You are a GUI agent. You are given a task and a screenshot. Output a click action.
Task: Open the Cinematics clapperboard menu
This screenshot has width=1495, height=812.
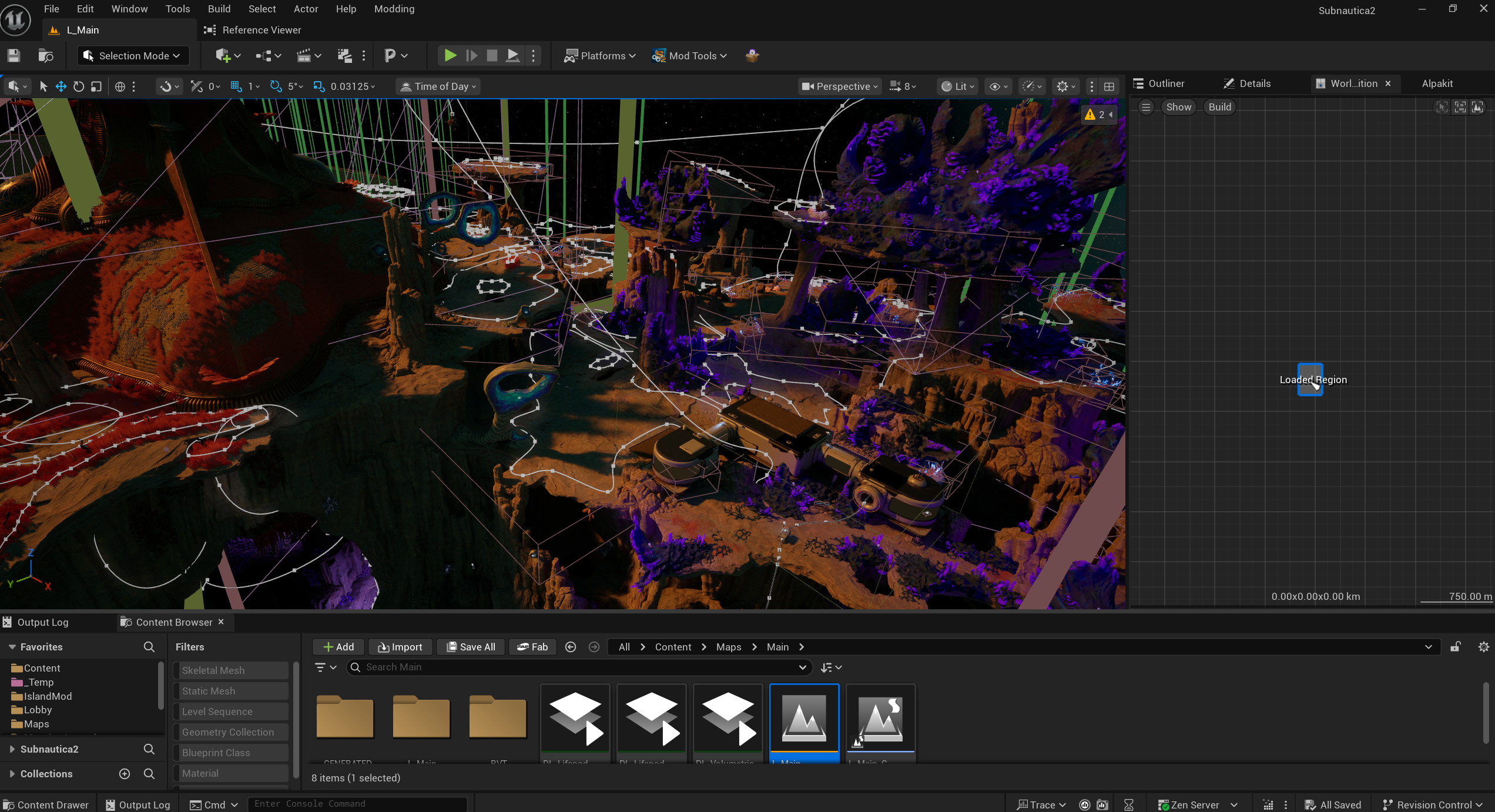pos(309,56)
